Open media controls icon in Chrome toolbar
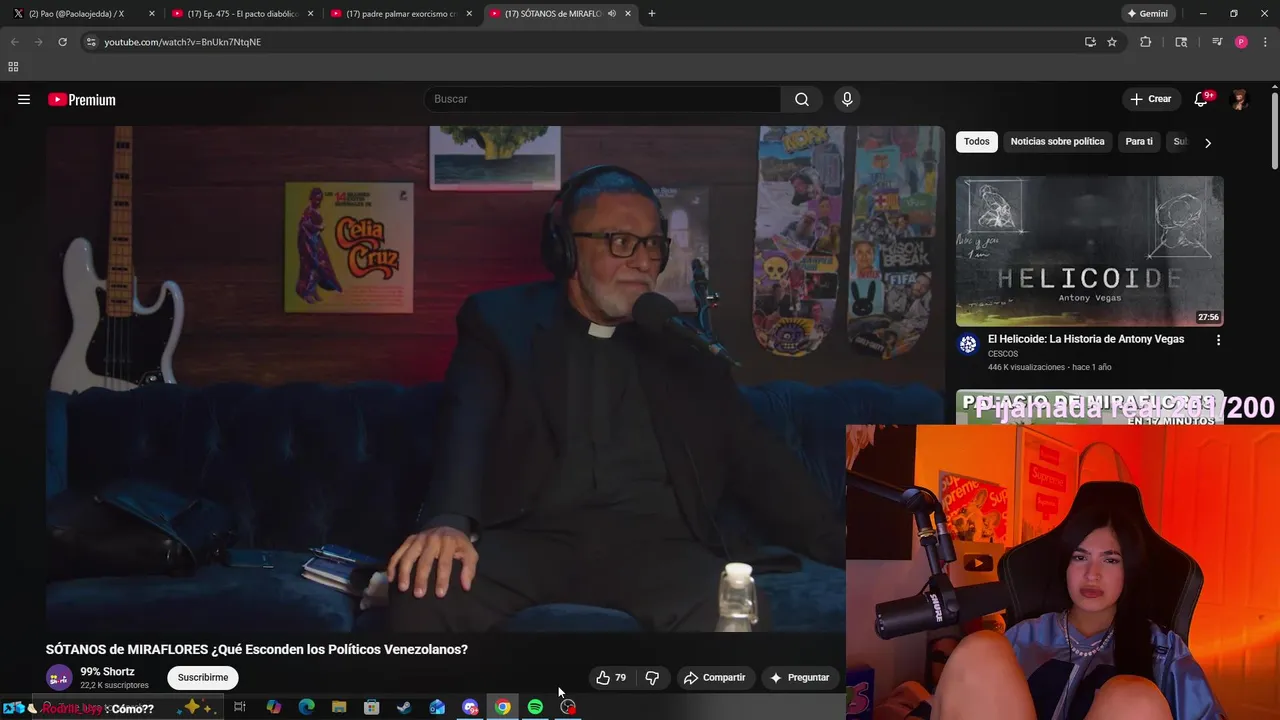 tap(1217, 42)
